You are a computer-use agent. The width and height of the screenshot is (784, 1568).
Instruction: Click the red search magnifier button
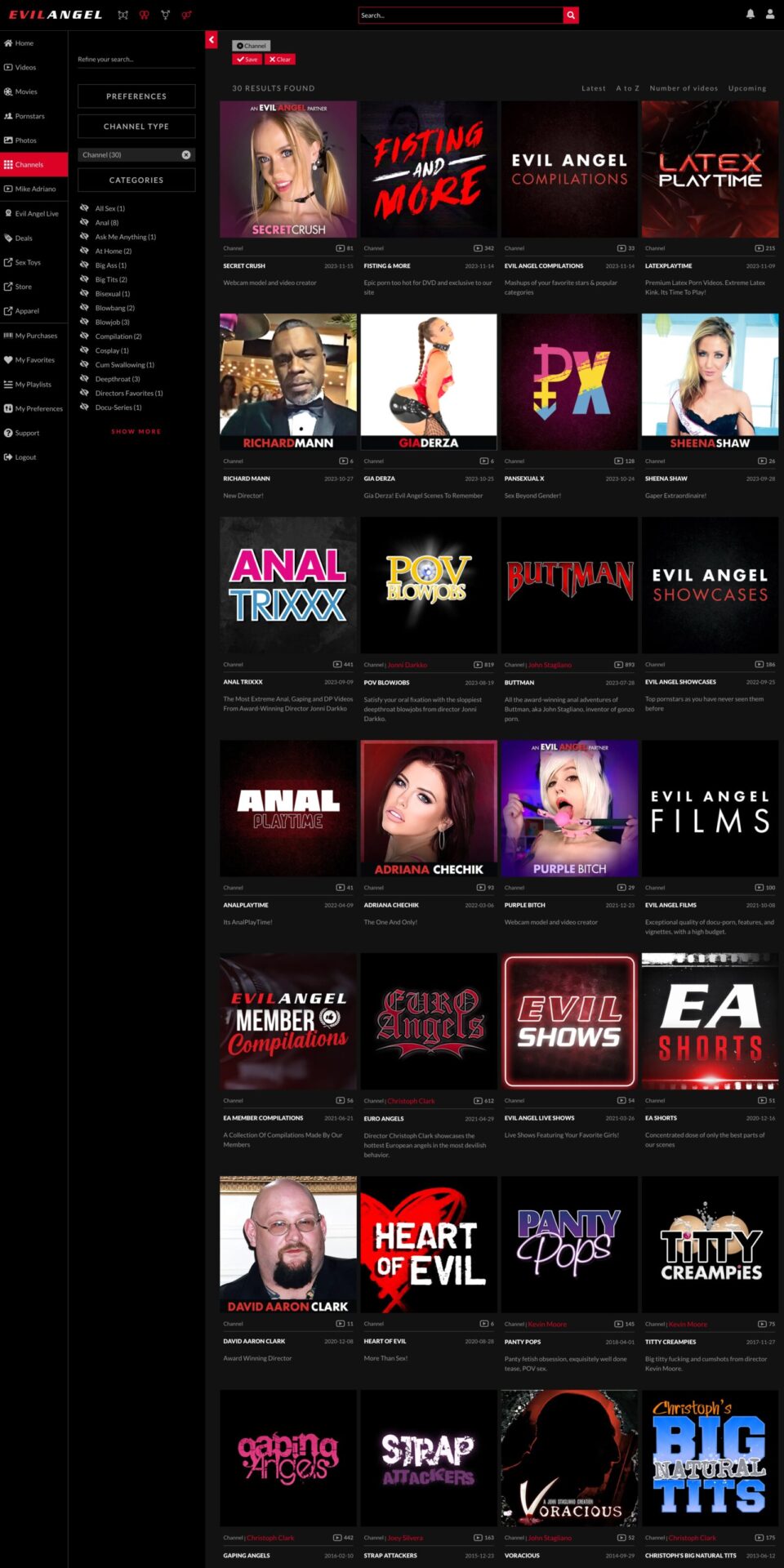tap(571, 15)
